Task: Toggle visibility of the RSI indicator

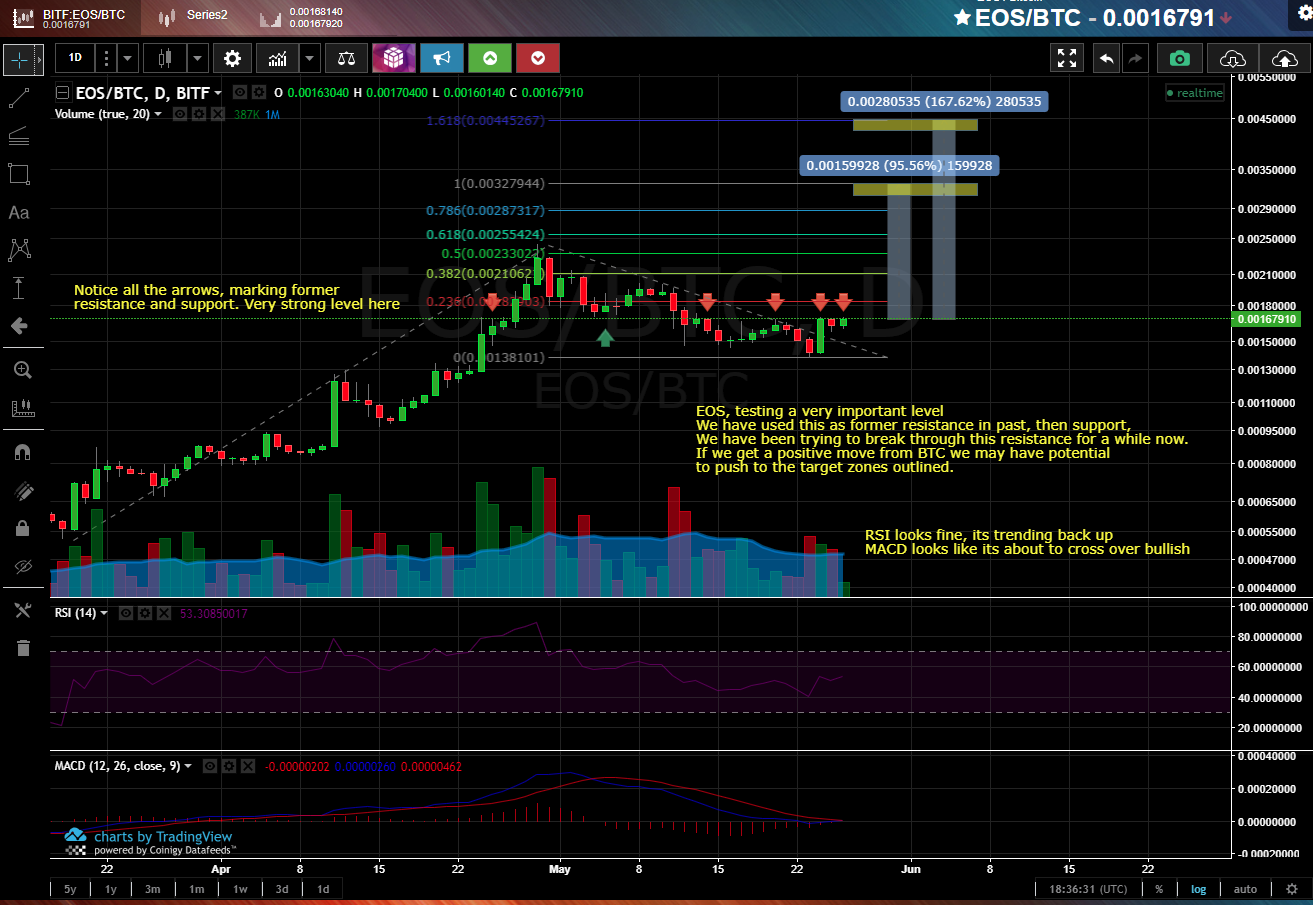Action: (x=126, y=613)
